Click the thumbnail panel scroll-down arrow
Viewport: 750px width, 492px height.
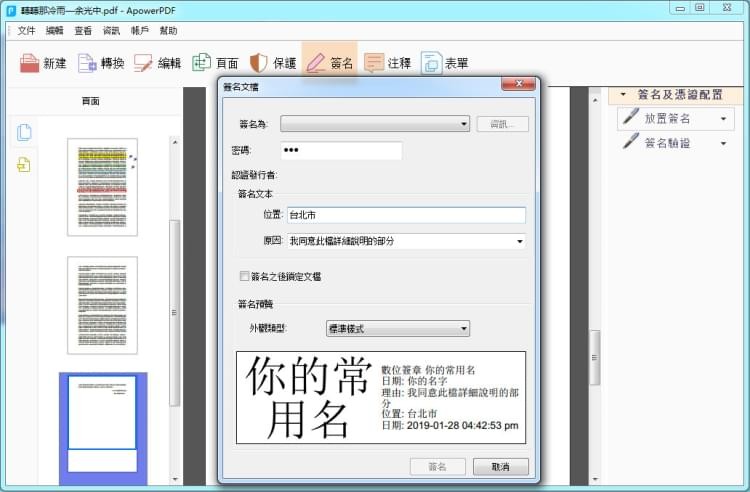coord(175,479)
